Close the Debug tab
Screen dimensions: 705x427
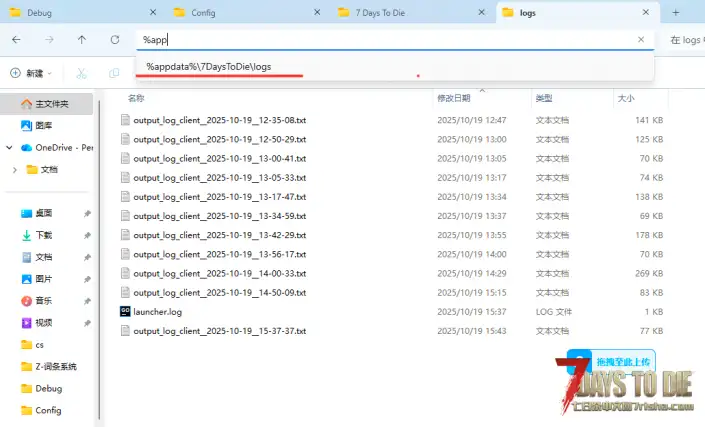[152, 12]
